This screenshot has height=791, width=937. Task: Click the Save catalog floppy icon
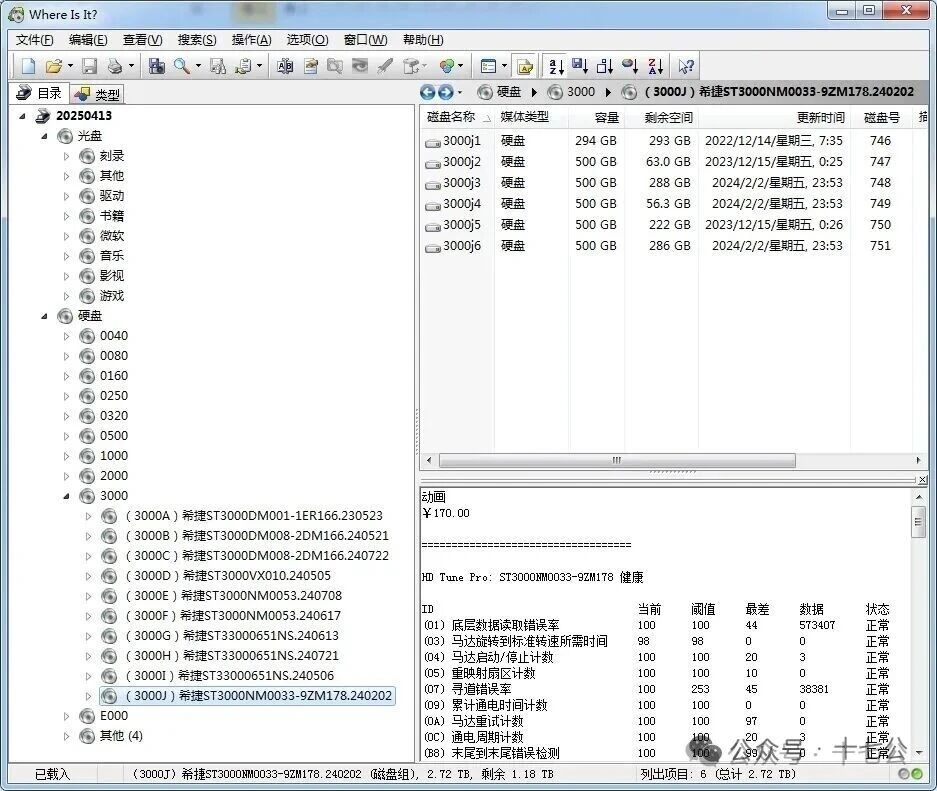(89, 66)
